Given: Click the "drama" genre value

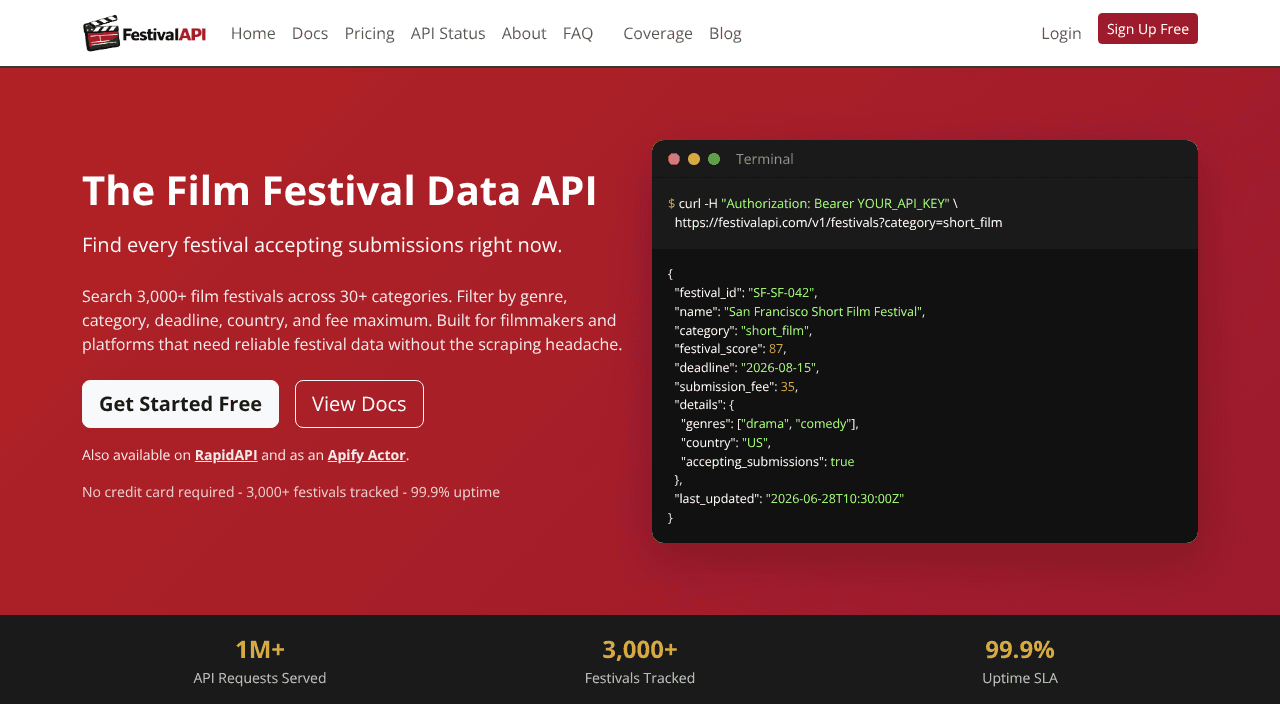Looking at the screenshot, I should (766, 423).
